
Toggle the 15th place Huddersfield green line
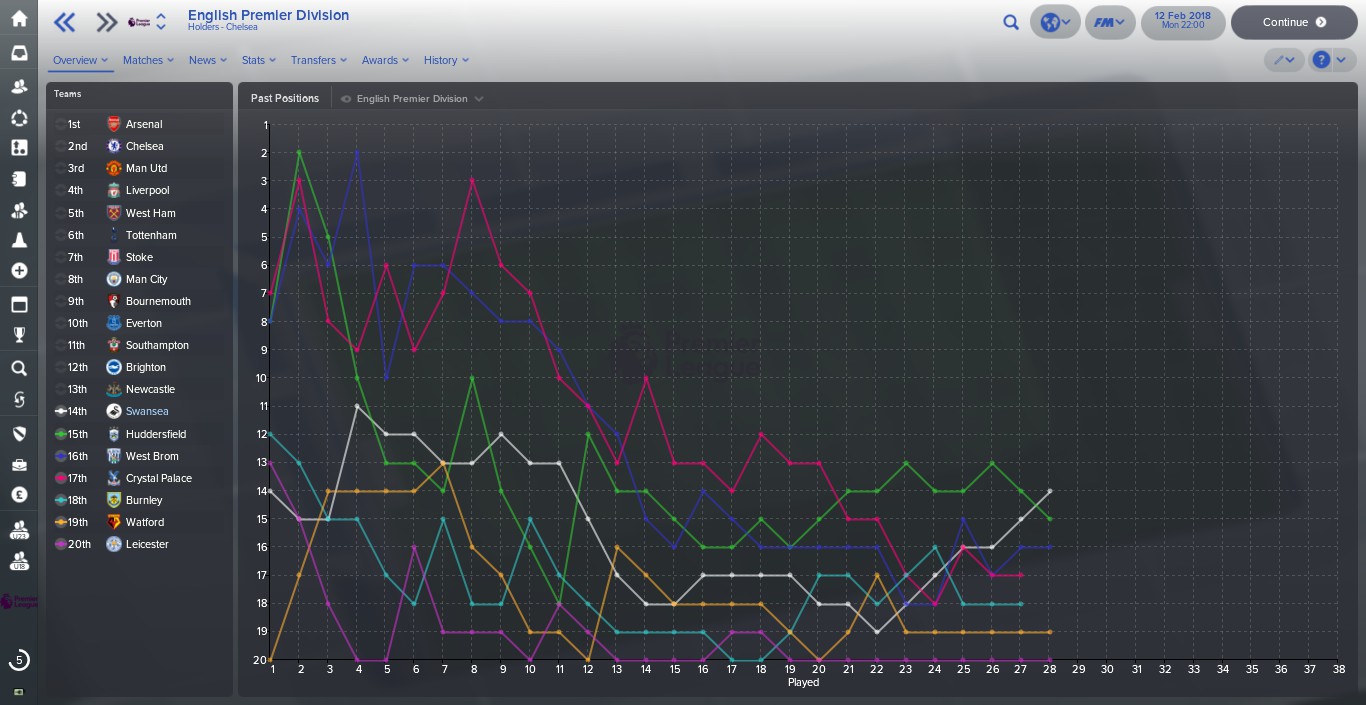pos(61,434)
